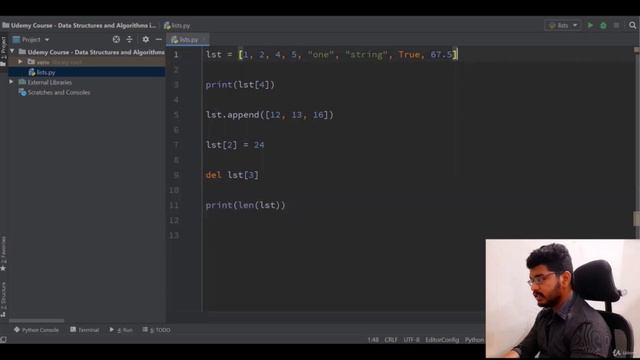Click line number 11 in the gutter
Screen dimensions: 640x360
tap(174, 205)
